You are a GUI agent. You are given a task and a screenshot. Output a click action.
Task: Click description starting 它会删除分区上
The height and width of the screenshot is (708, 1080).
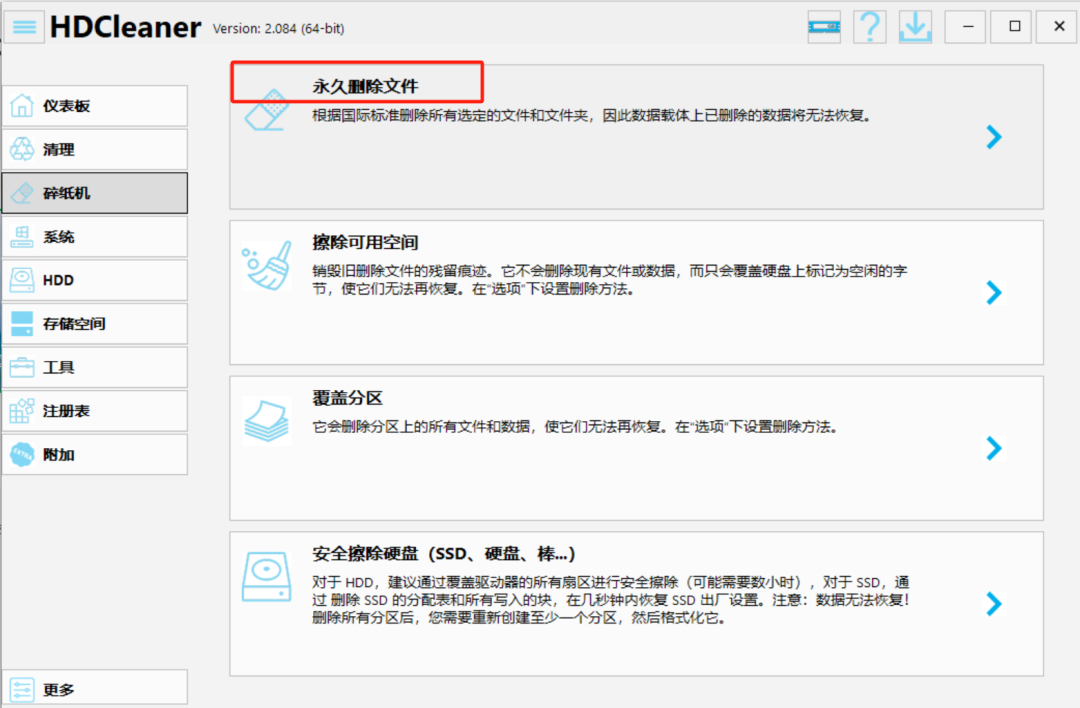point(575,427)
